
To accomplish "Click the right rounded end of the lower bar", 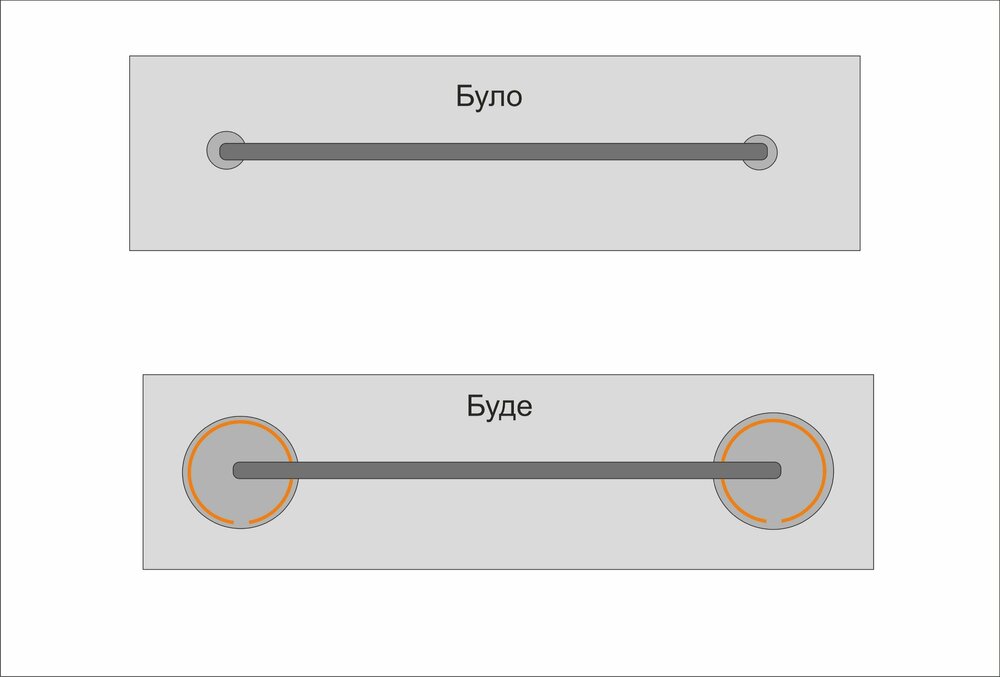I will click(x=776, y=470).
